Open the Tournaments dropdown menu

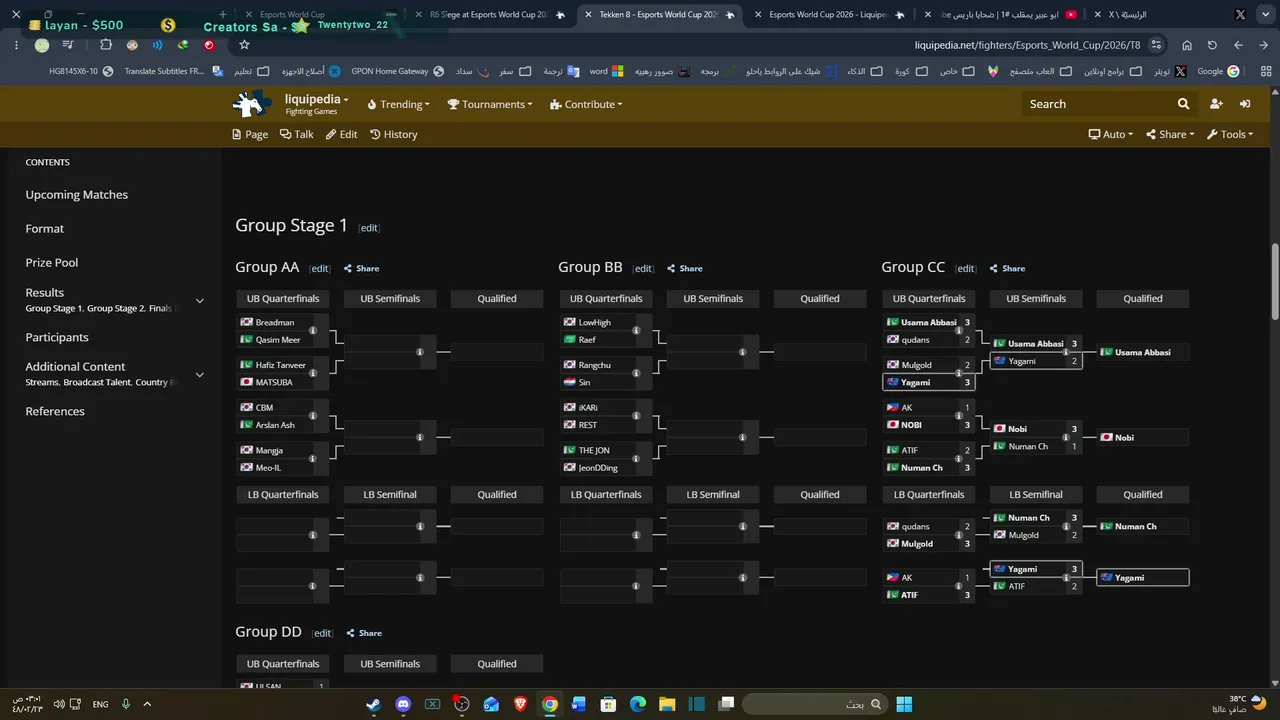(489, 104)
